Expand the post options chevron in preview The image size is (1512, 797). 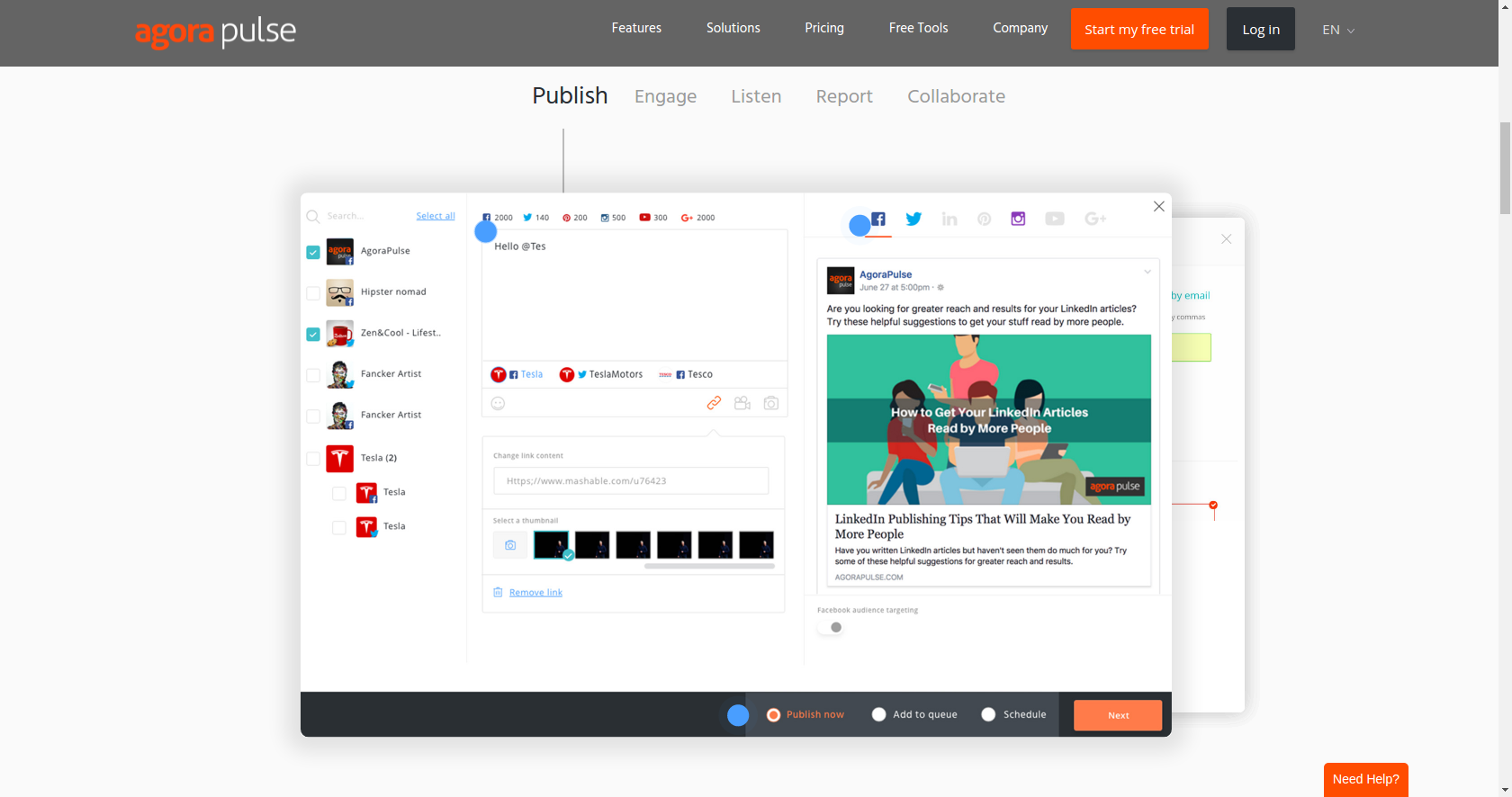pos(1147,272)
